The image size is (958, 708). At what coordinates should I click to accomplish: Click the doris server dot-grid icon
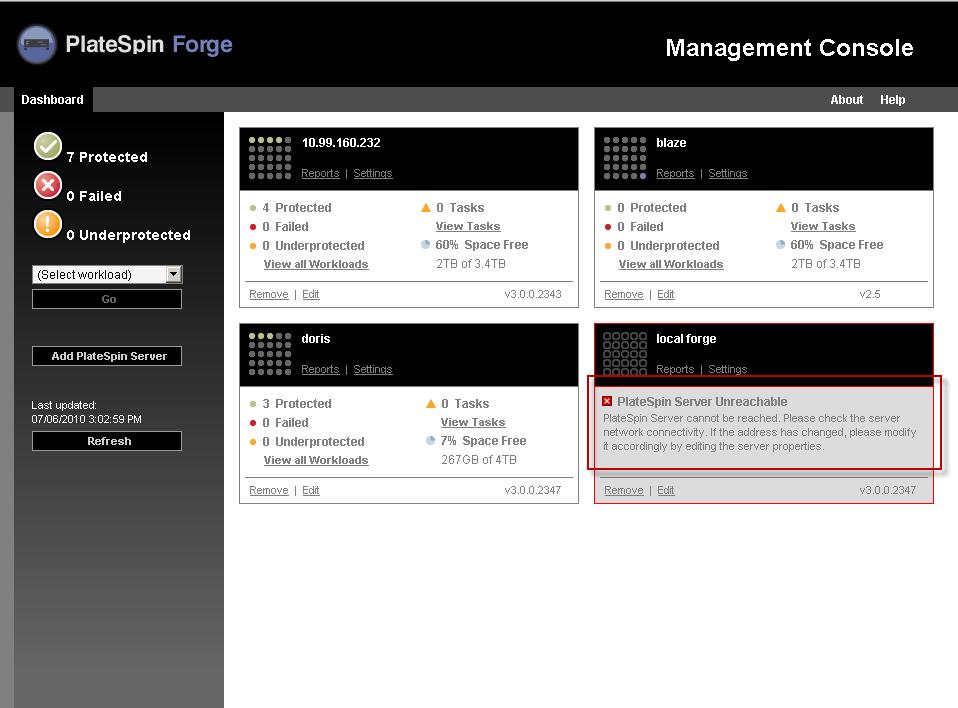[x=270, y=354]
